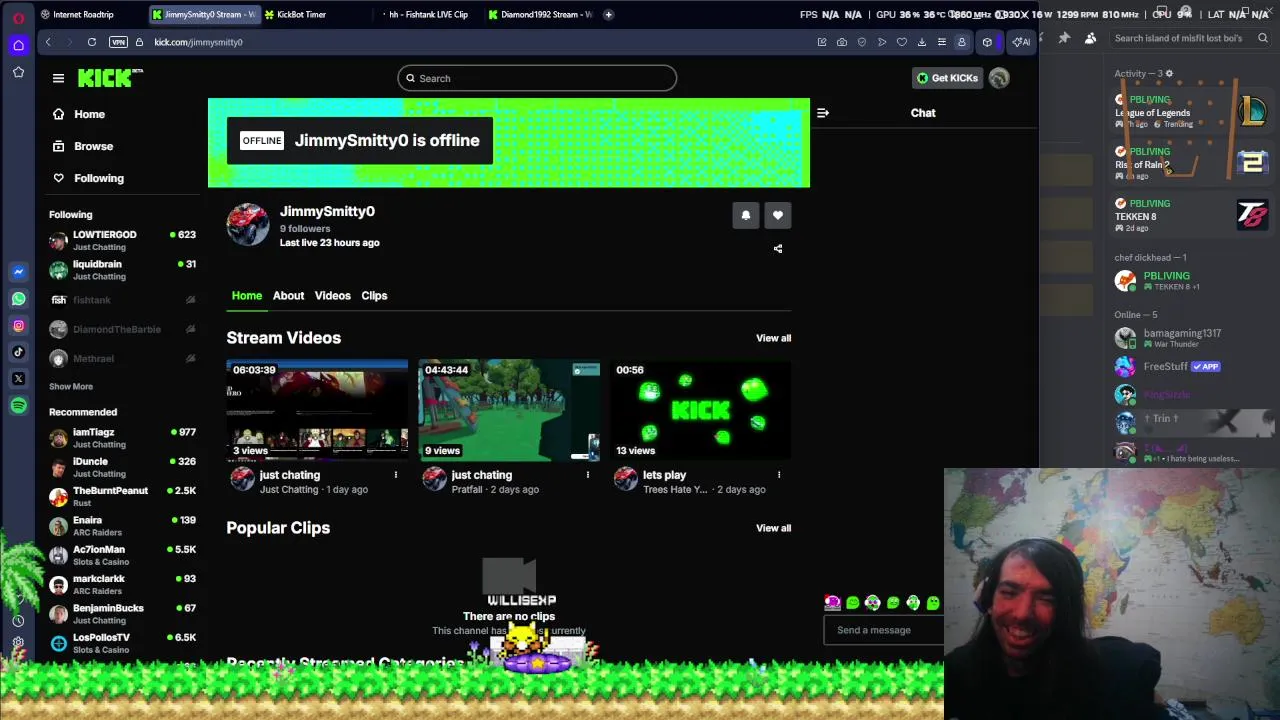Open the Kick sidebar hamburger menu
The image size is (1280, 720).
click(x=58, y=78)
